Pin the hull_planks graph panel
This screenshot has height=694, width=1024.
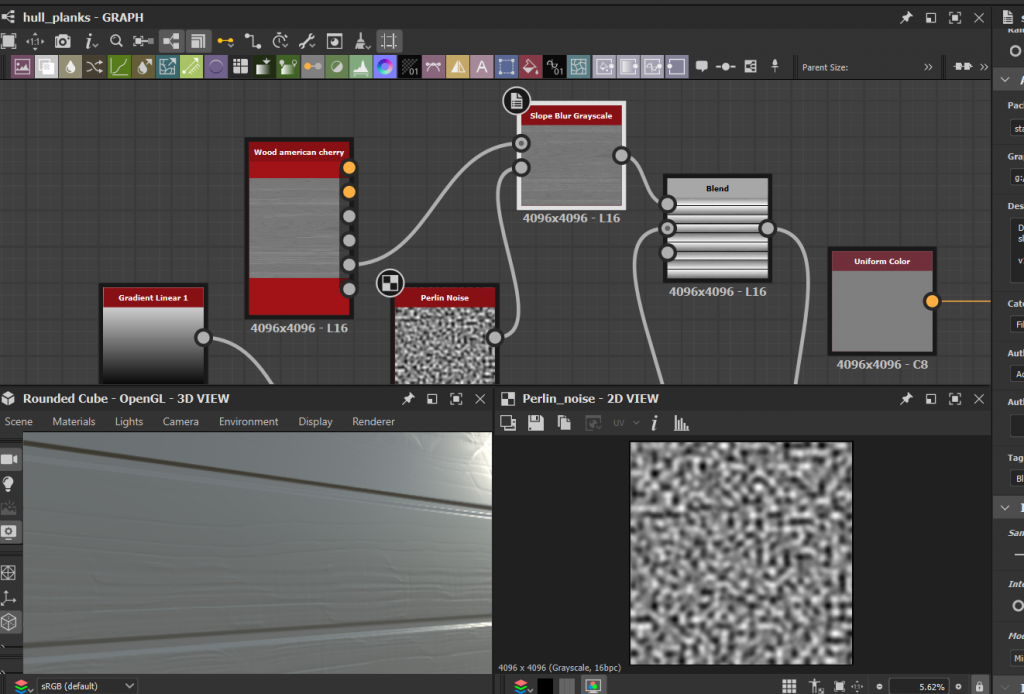(906, 17)
